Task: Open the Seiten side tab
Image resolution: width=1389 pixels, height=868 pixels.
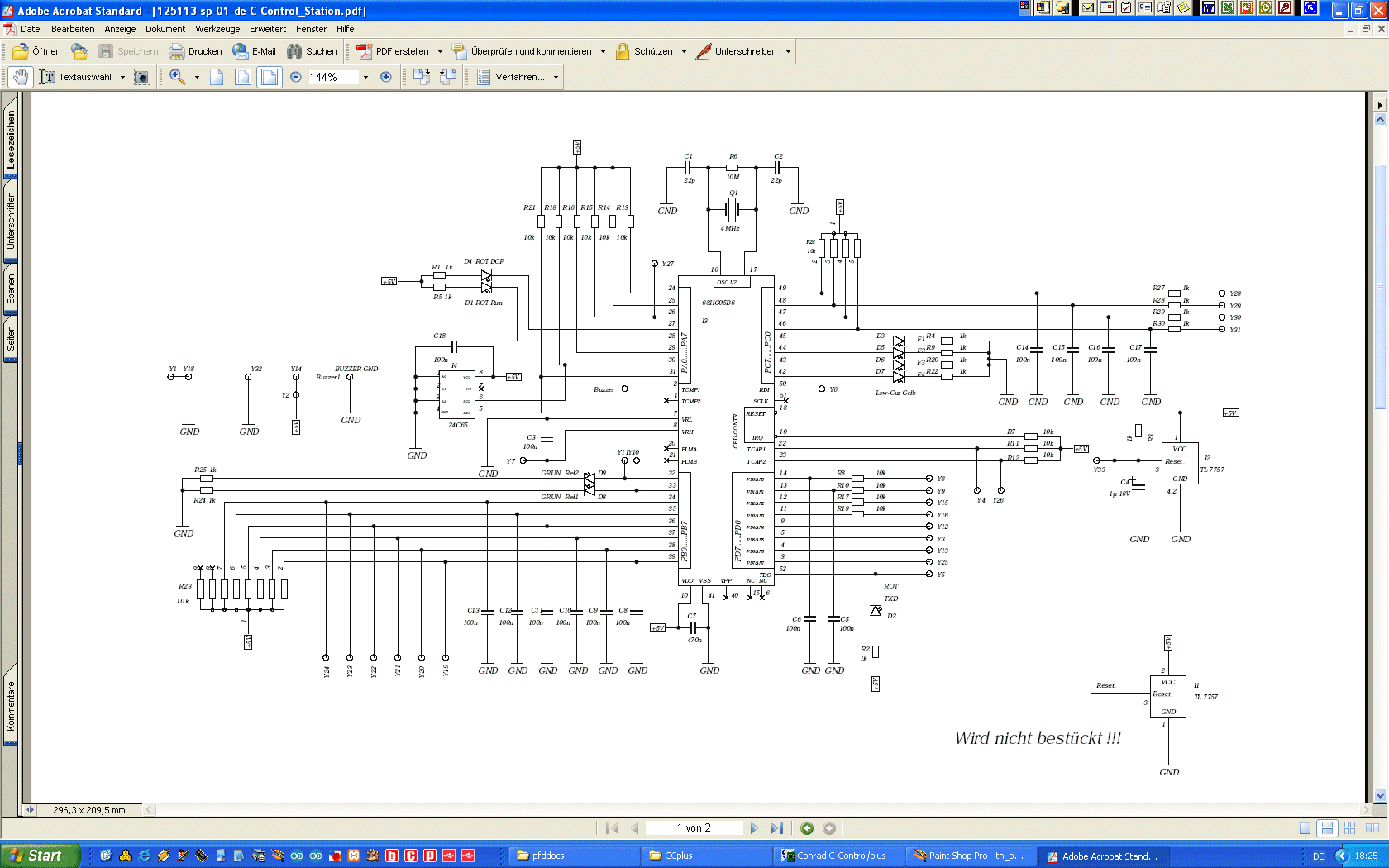Action: [x=11, y=339]
